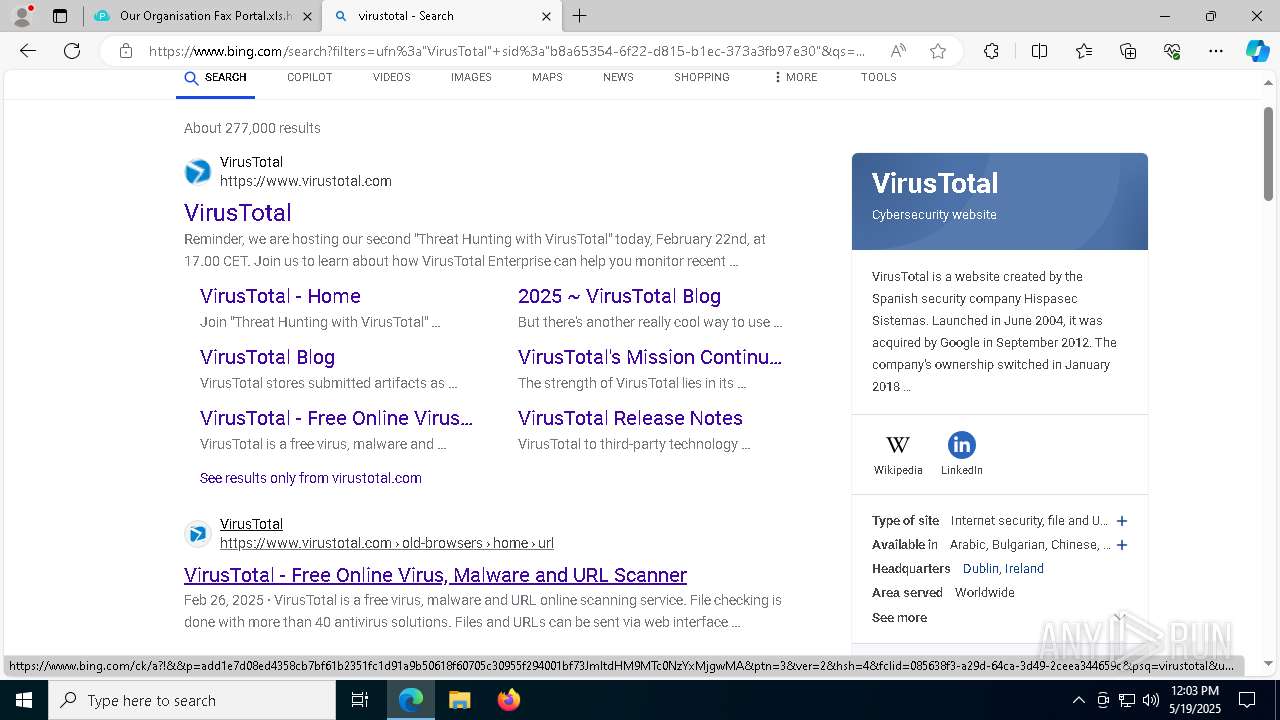See results only from virustotal.com
This screenshot has width=1280, height=720.
point(311,478)
